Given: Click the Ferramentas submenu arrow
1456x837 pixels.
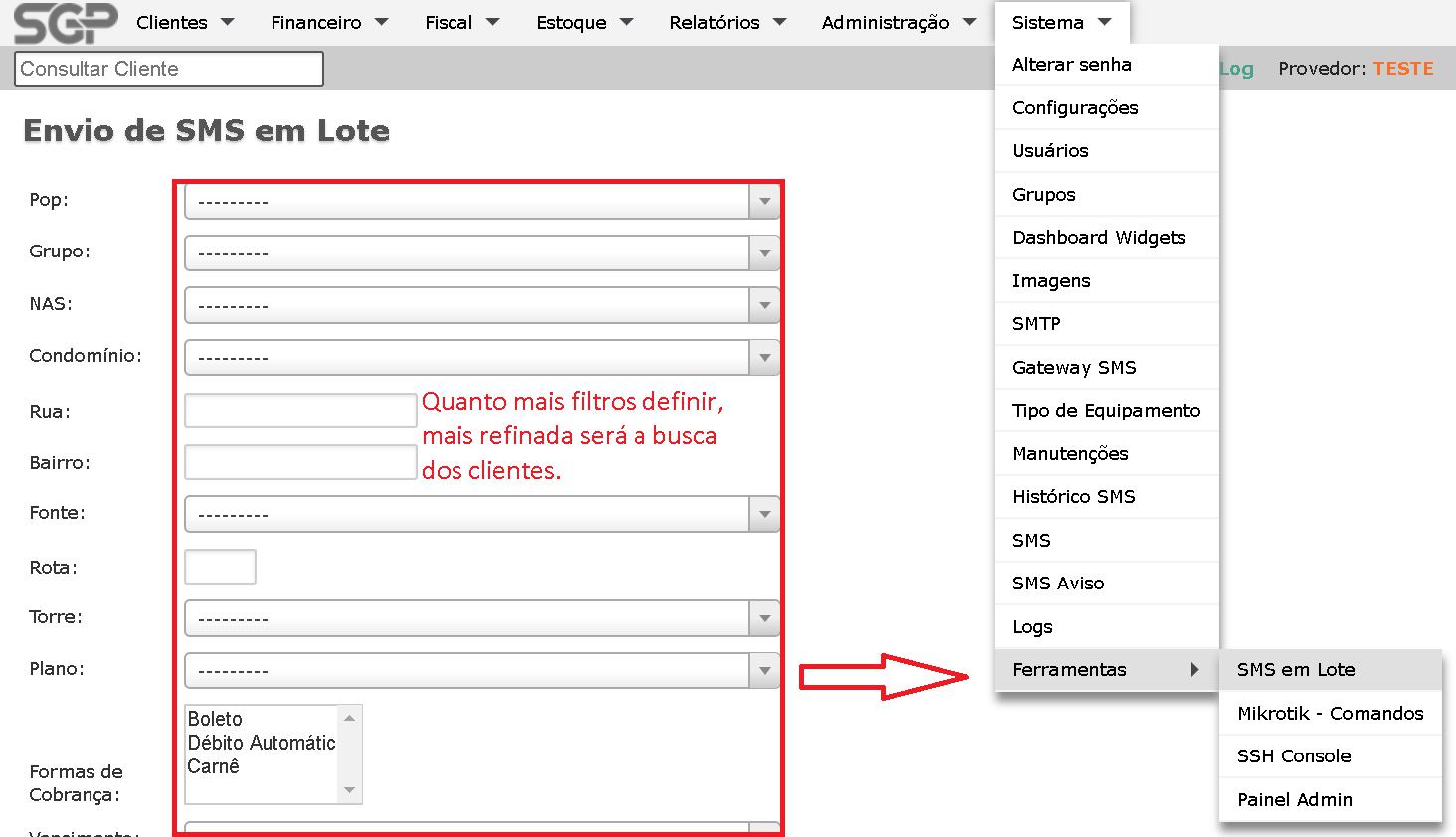Looking at the screenshot, I should (1194, 670).
